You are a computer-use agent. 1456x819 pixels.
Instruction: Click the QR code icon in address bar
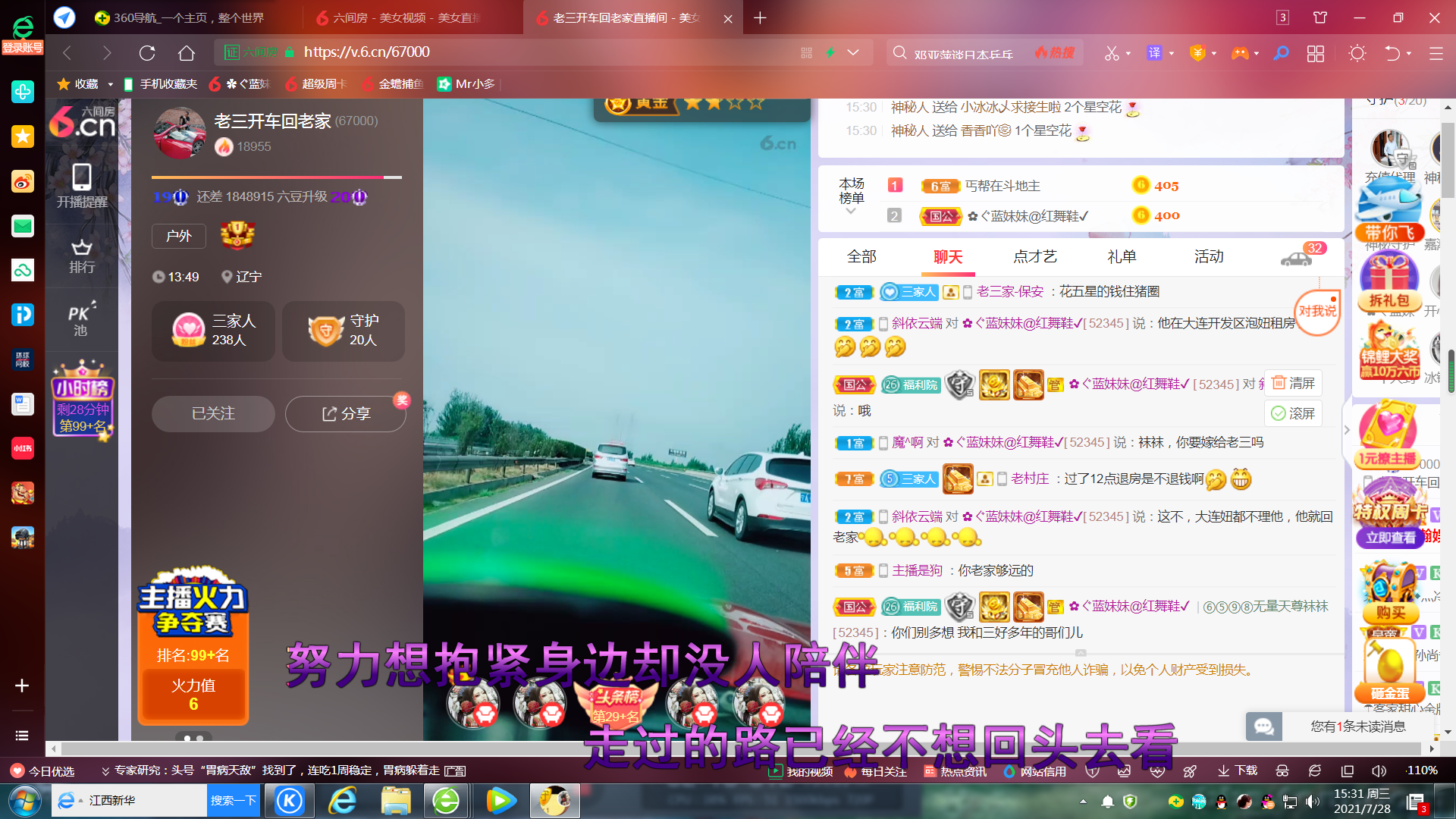point(806,52)
